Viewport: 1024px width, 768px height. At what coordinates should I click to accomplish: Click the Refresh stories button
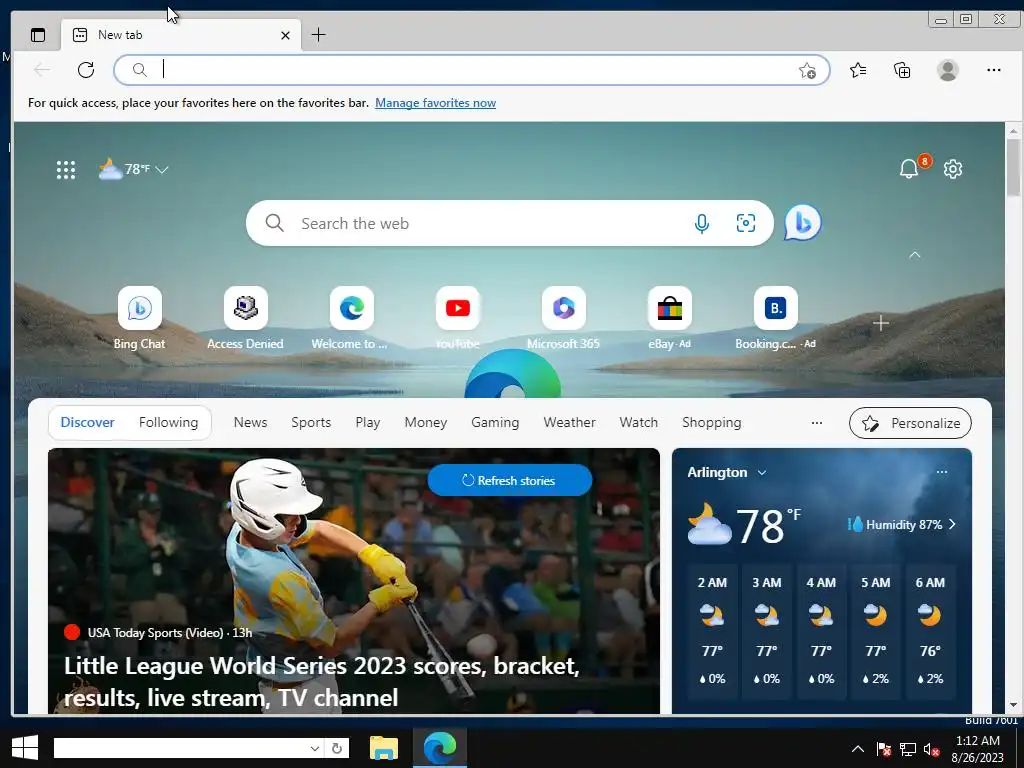tap(509, 480)
